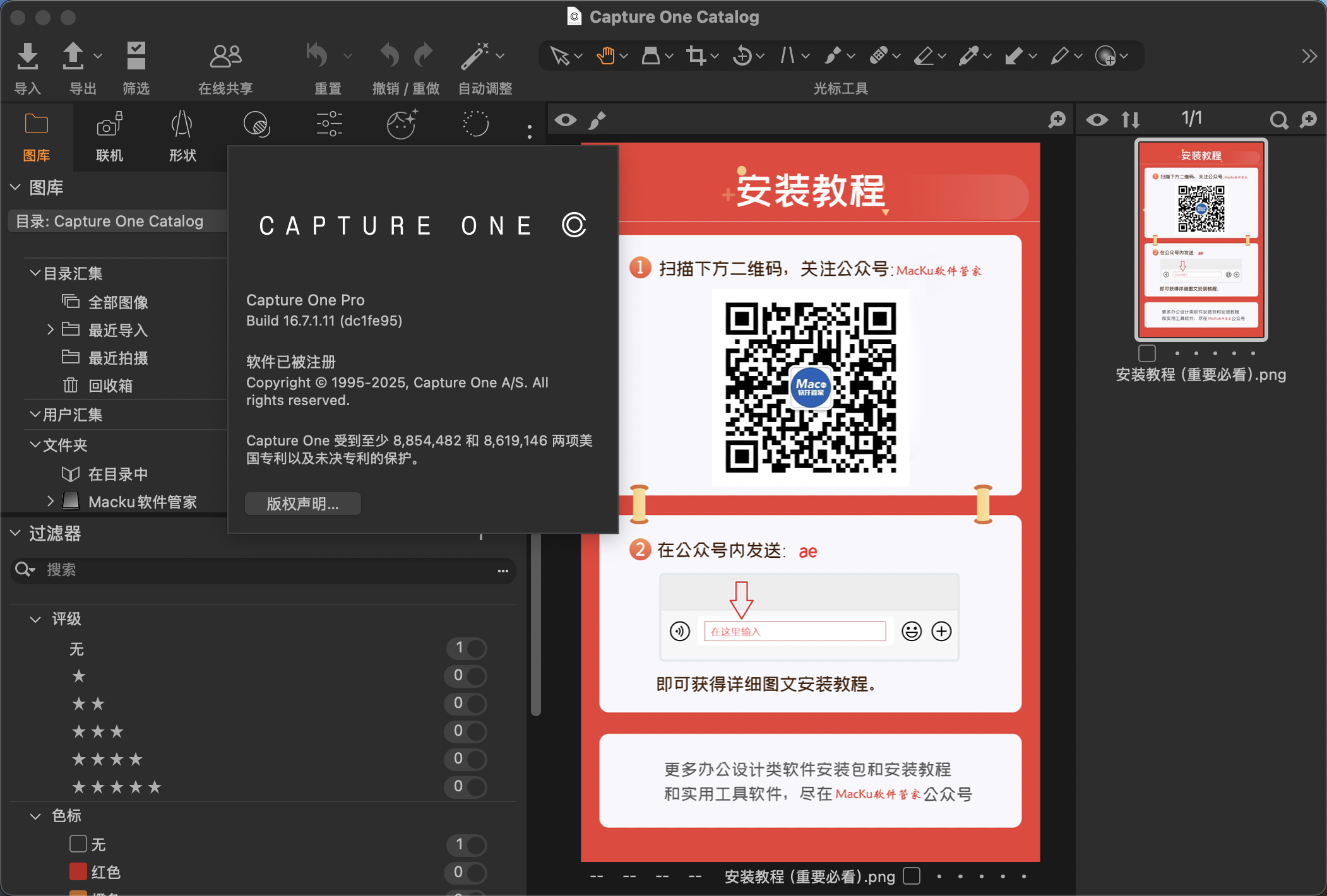Switch to the 形状 shape tab
Image resolution: width=1327 pixels, height=896 pixels.
[x=182, y=137]
